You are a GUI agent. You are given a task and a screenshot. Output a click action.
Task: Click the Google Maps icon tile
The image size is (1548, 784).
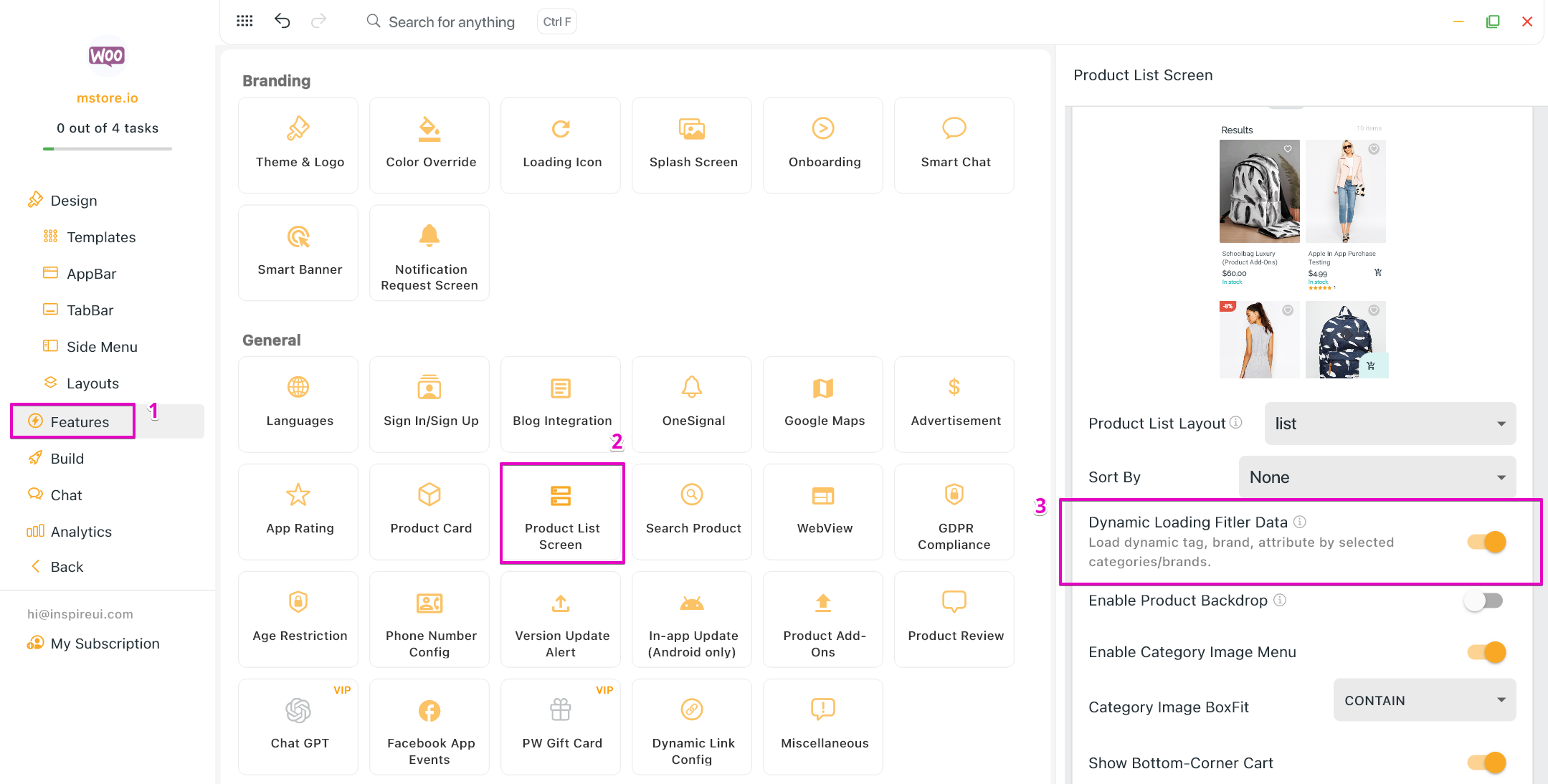coord(823,388)
